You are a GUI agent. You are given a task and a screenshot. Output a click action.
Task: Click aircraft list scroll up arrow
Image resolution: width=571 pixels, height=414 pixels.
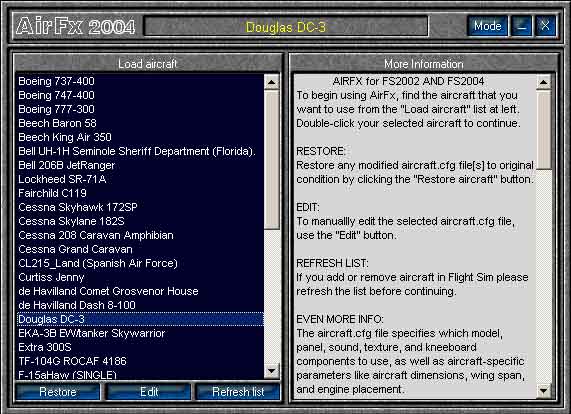click(x=272, y=82)
